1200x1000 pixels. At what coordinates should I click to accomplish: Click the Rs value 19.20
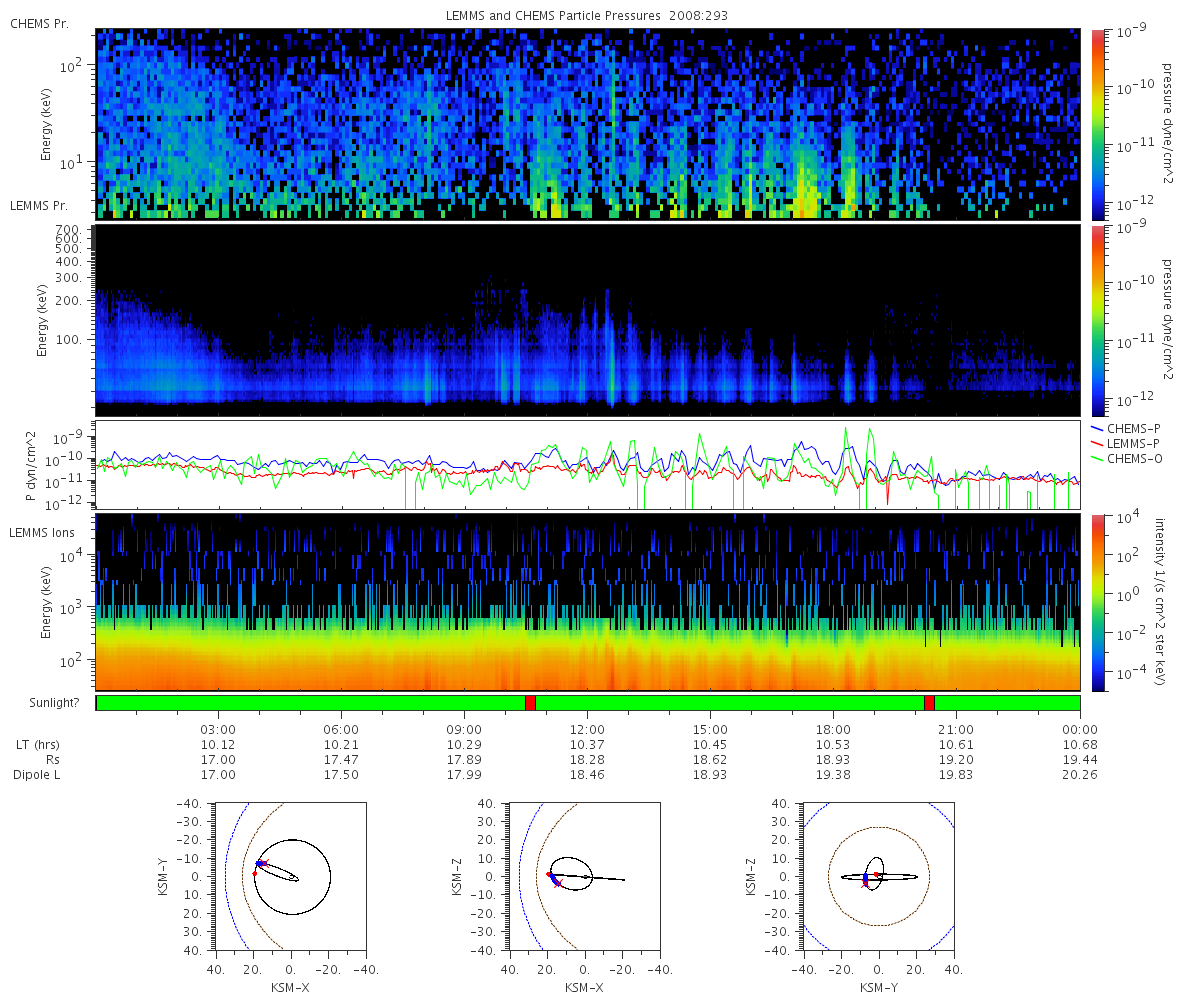pos(956,760)
